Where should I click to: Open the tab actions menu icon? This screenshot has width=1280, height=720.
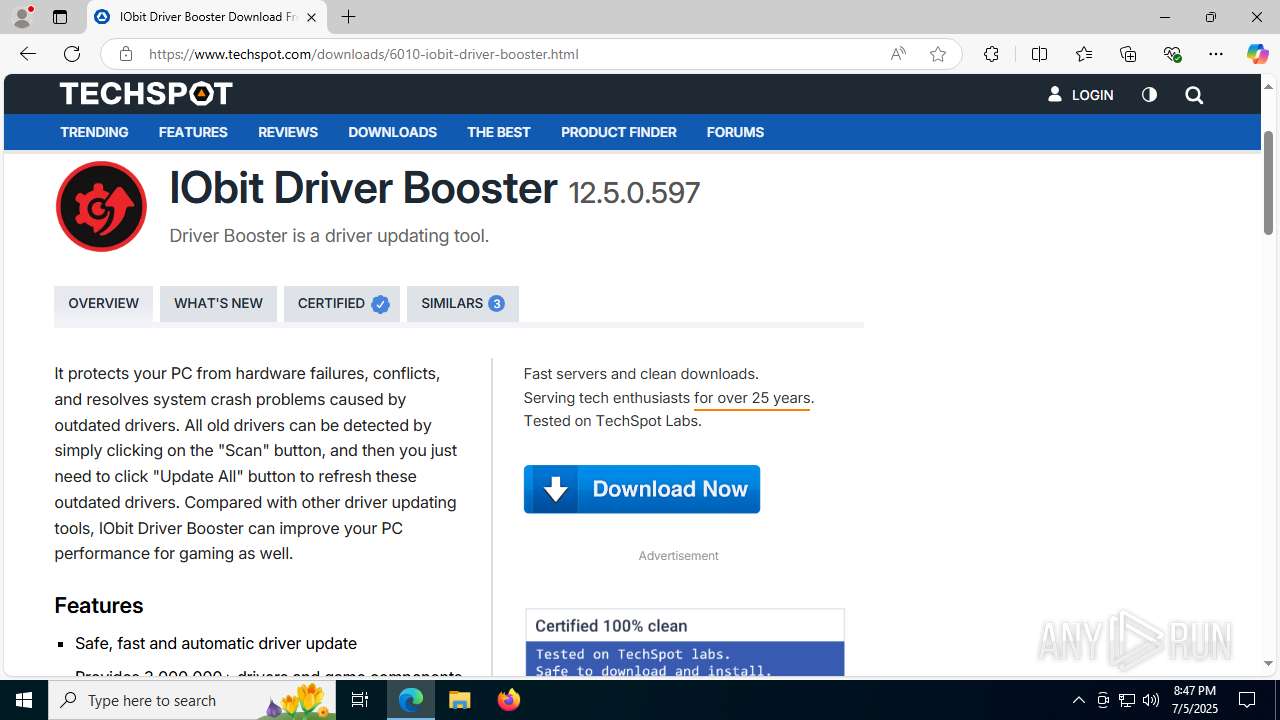point(60,17)
